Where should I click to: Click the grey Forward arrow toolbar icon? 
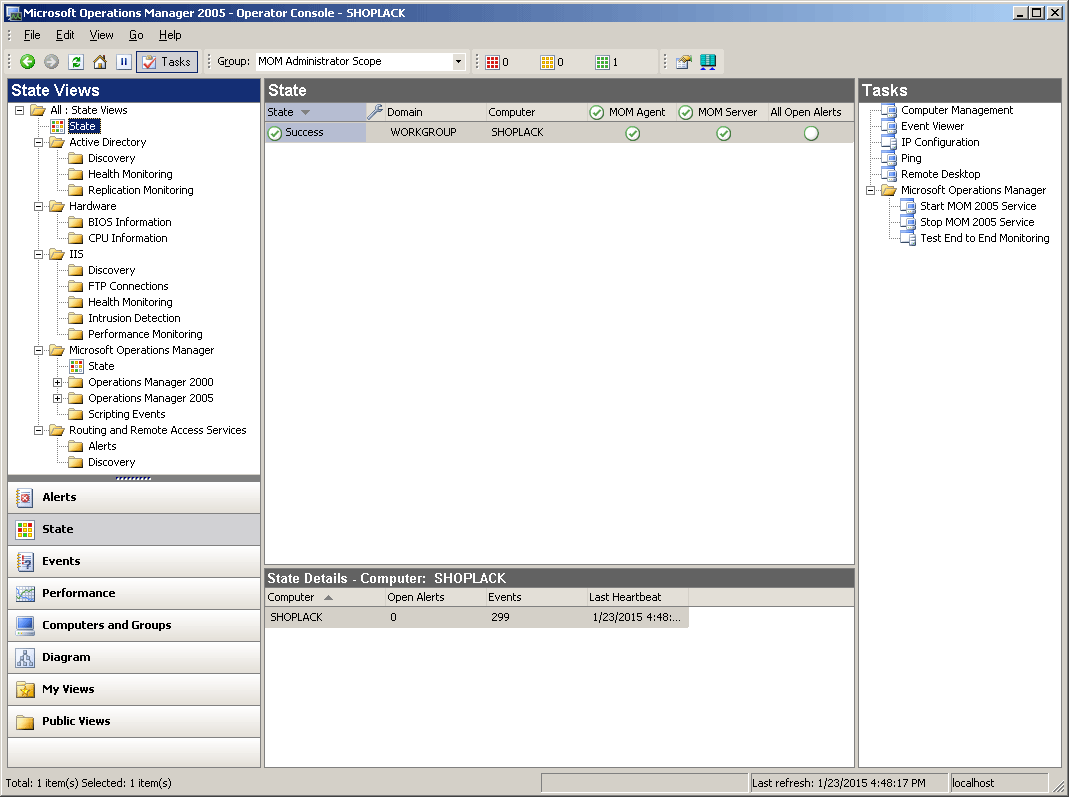51,62
